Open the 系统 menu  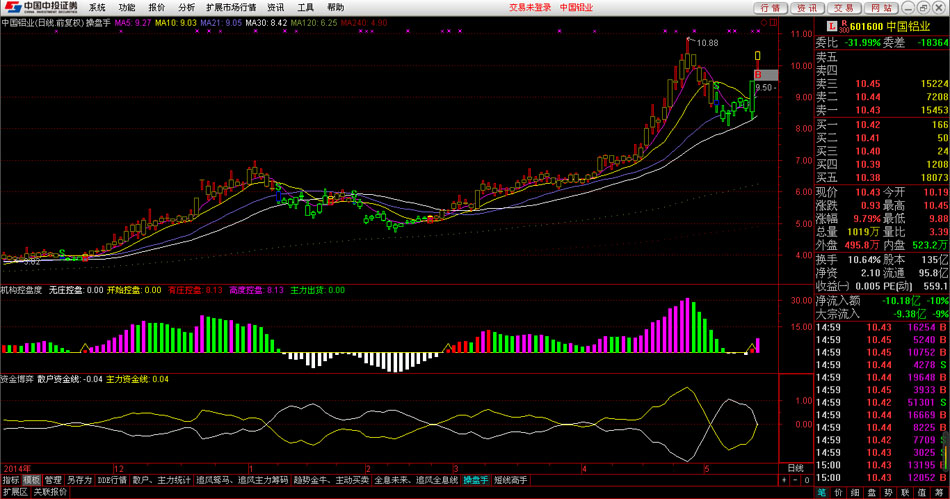[97, 7]
